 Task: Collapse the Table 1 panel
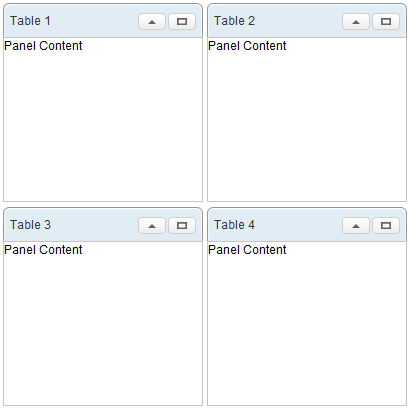[152, 22]
